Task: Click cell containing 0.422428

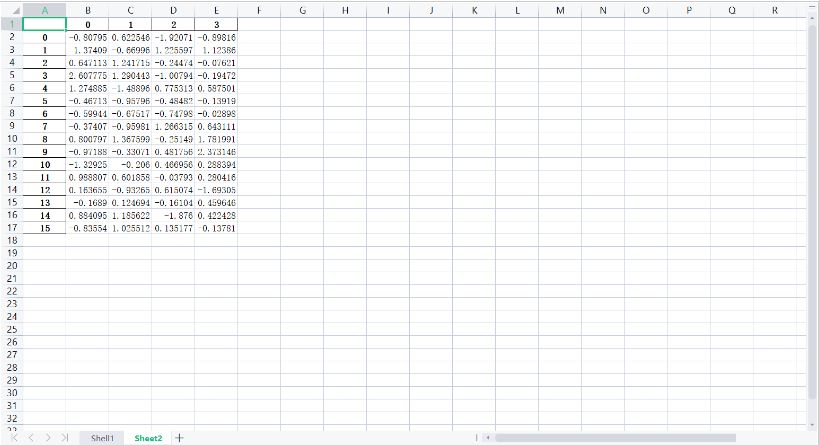Action: [x=216, y=215]
